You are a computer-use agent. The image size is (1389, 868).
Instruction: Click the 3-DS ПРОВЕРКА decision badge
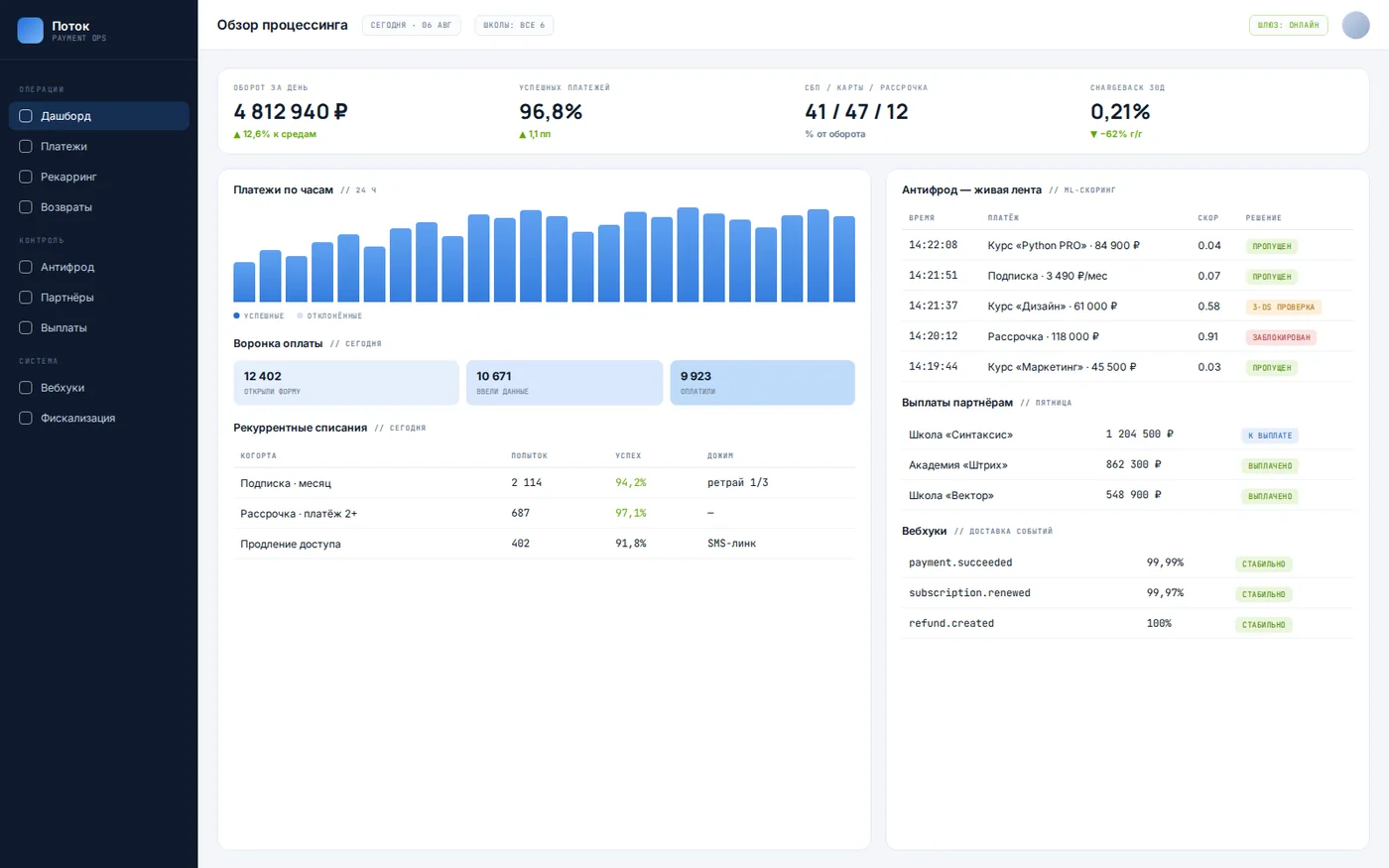pyautogui.click(x=1284, y=308)
